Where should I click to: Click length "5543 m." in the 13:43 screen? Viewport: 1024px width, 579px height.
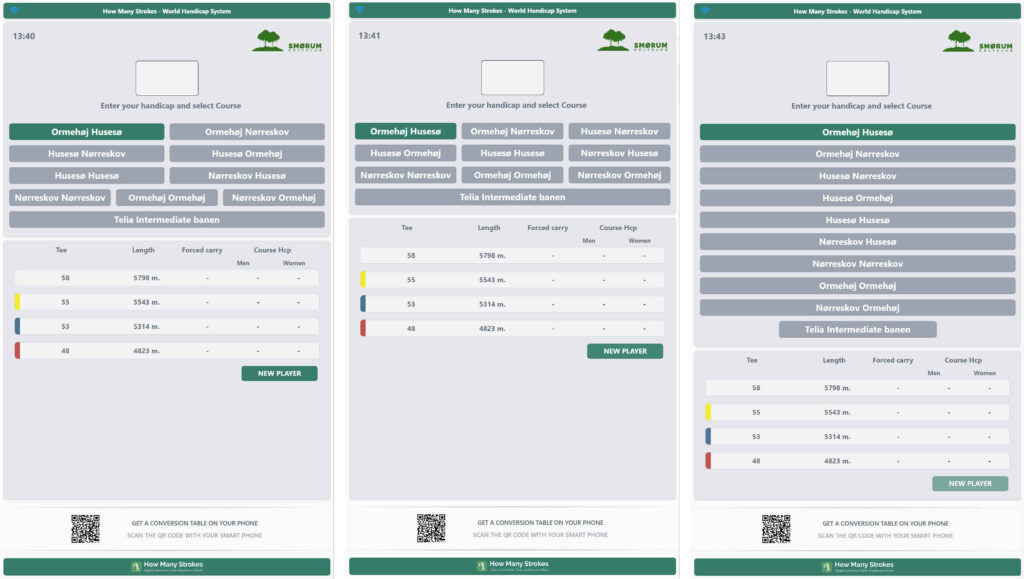pos(837,413)
